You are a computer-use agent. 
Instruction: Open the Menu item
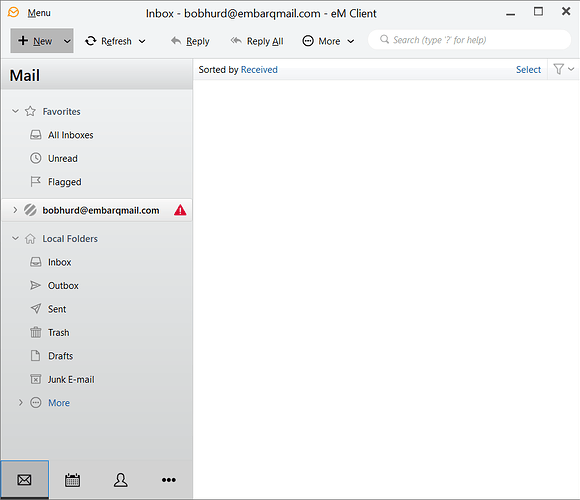(39, 13)
